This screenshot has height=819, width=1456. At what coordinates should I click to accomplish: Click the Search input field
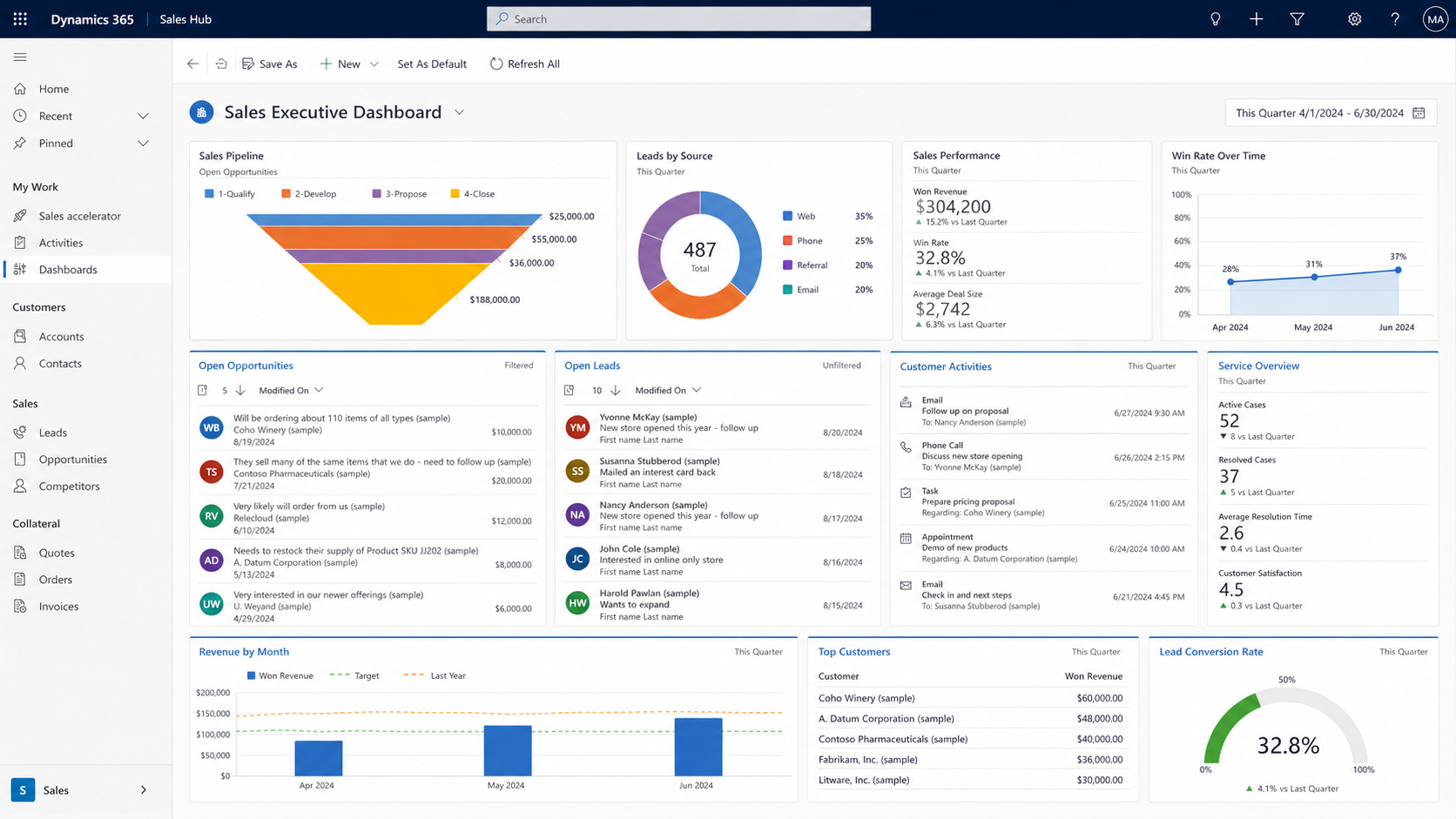coord(678,19)
